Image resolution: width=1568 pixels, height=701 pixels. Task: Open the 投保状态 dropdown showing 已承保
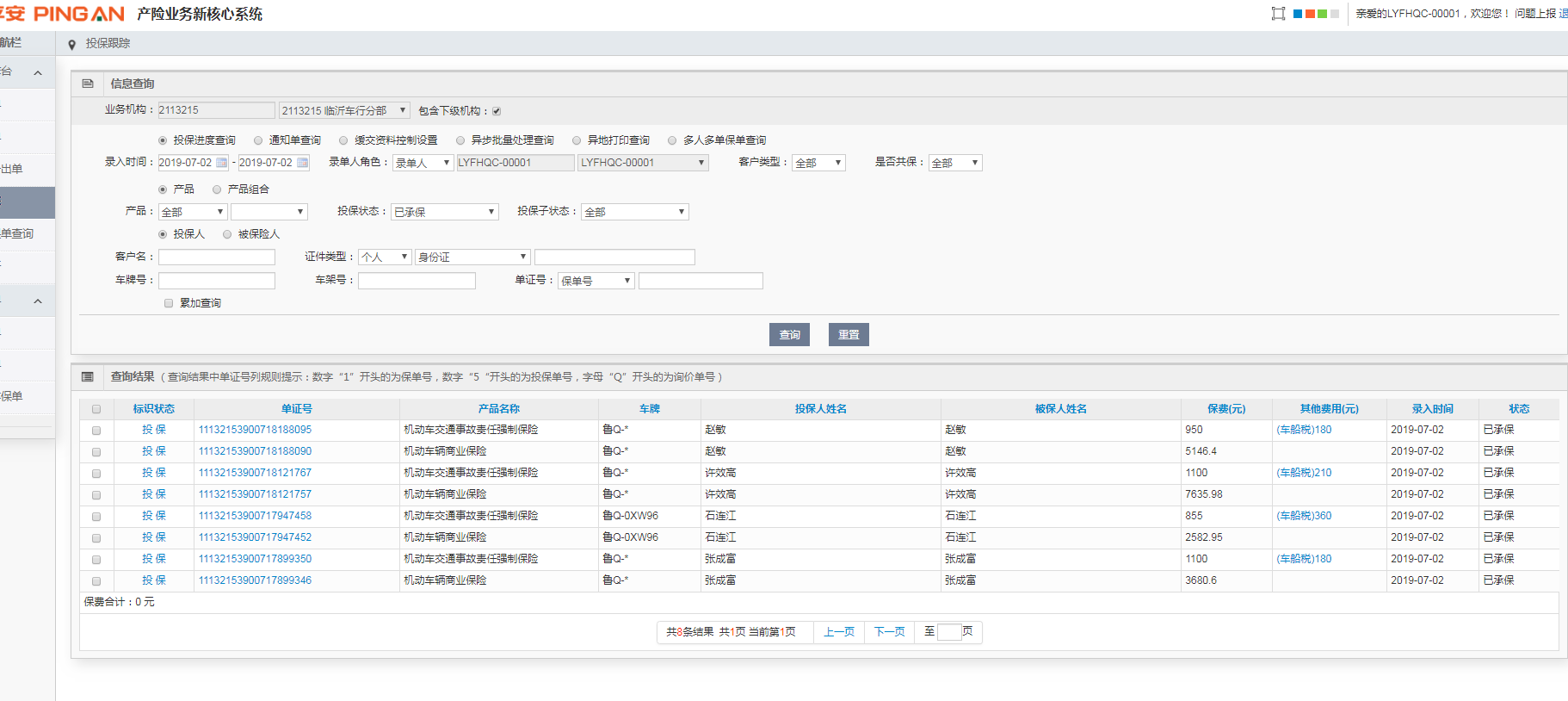point(444,212)
